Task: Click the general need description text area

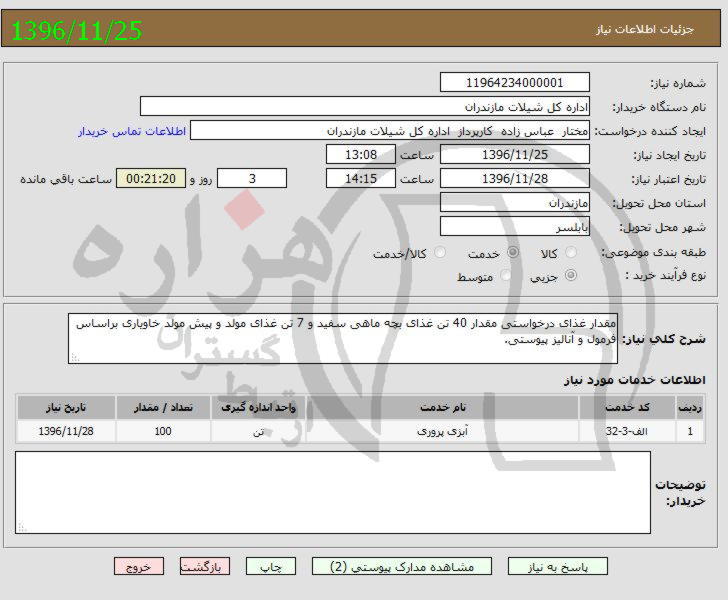Action: click(x=343, y=339)
